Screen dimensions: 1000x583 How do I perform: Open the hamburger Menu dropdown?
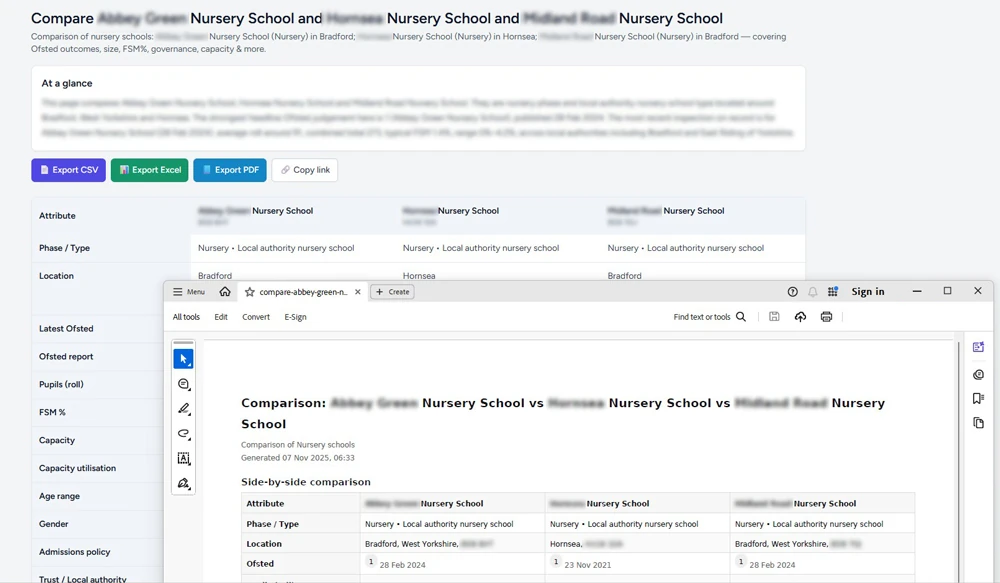pos(188,291)
